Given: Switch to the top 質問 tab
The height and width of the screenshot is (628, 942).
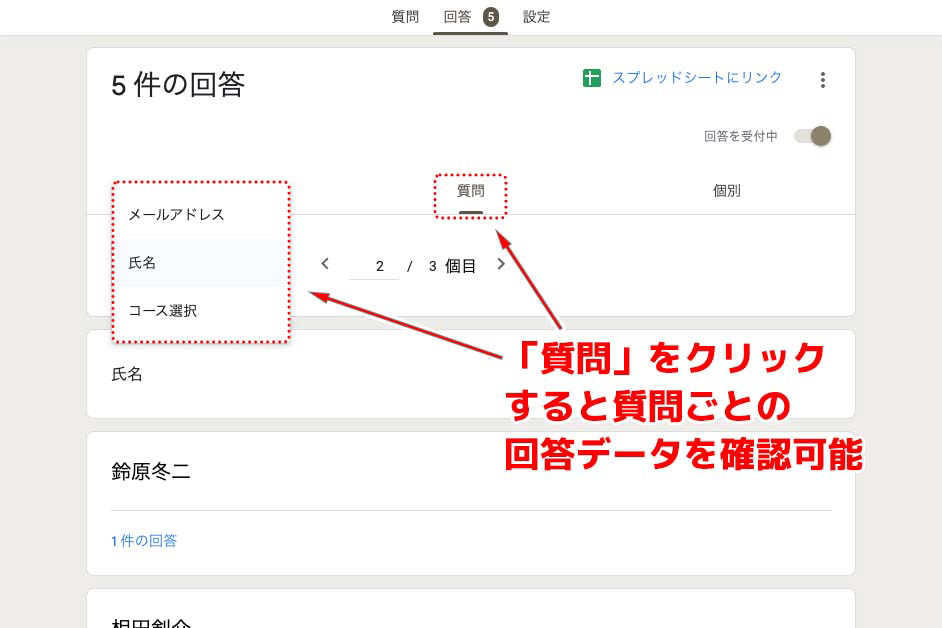Looking at the screenshot, I should (x=405, y=17).
